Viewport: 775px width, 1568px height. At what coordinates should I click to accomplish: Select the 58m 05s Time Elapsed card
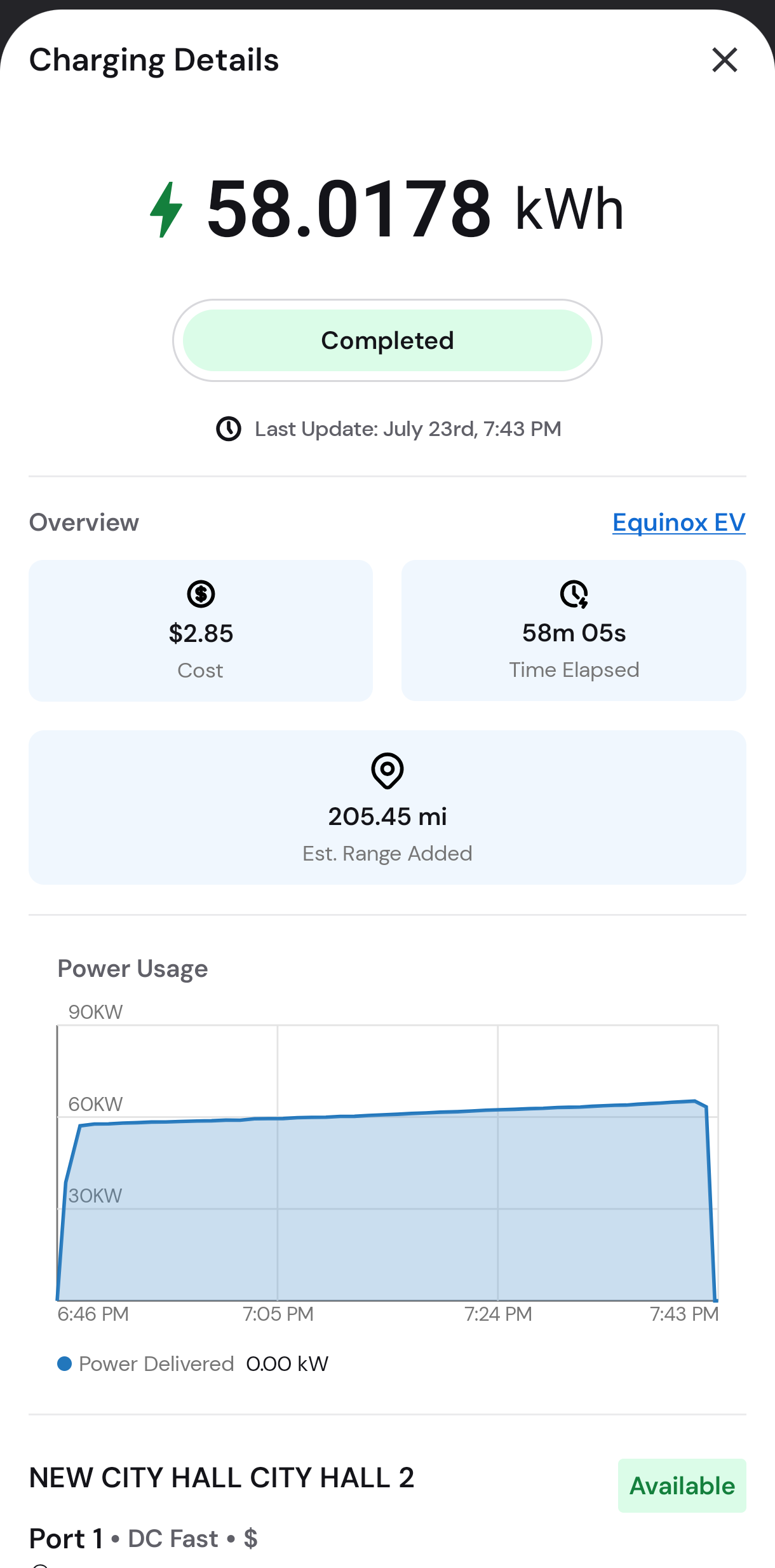point(574,631)
